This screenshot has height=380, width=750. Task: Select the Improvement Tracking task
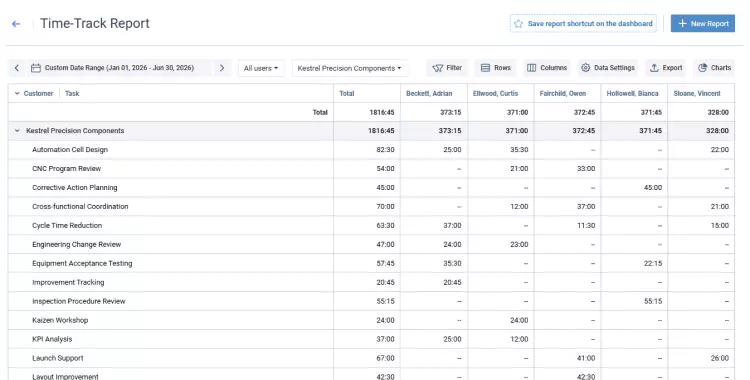point(68,282)
